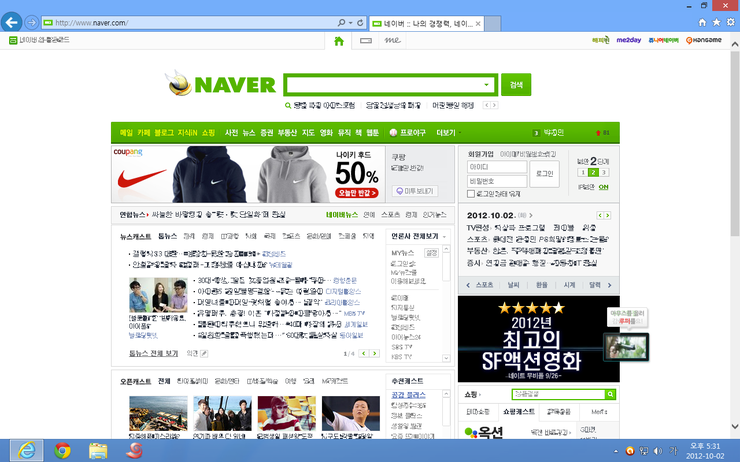Open the 날씨 weather tab

[x=513, y=285]
